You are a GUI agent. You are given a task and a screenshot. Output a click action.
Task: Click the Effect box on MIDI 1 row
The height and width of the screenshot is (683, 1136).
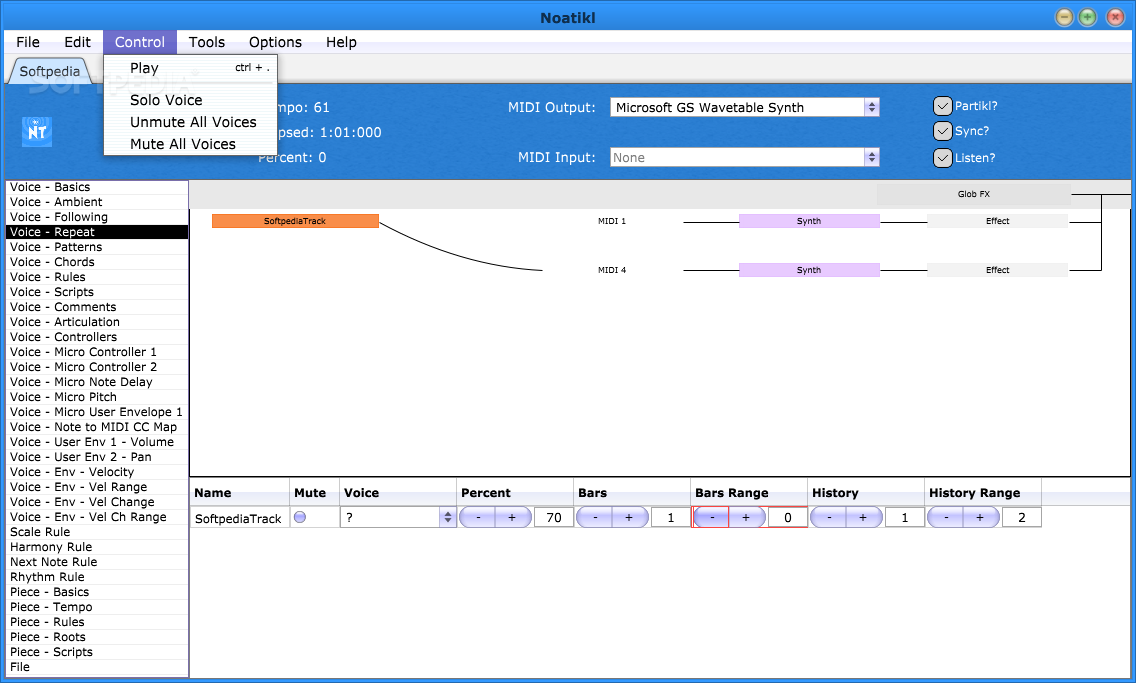[x=998, y=221]
